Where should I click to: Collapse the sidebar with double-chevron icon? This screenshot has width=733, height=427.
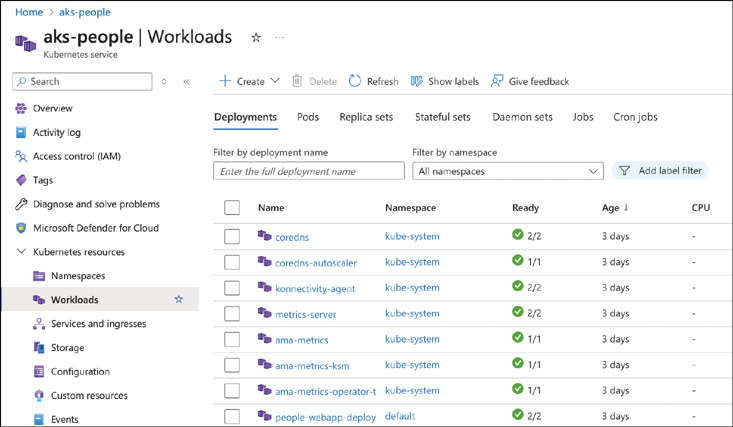click(186, 82)
